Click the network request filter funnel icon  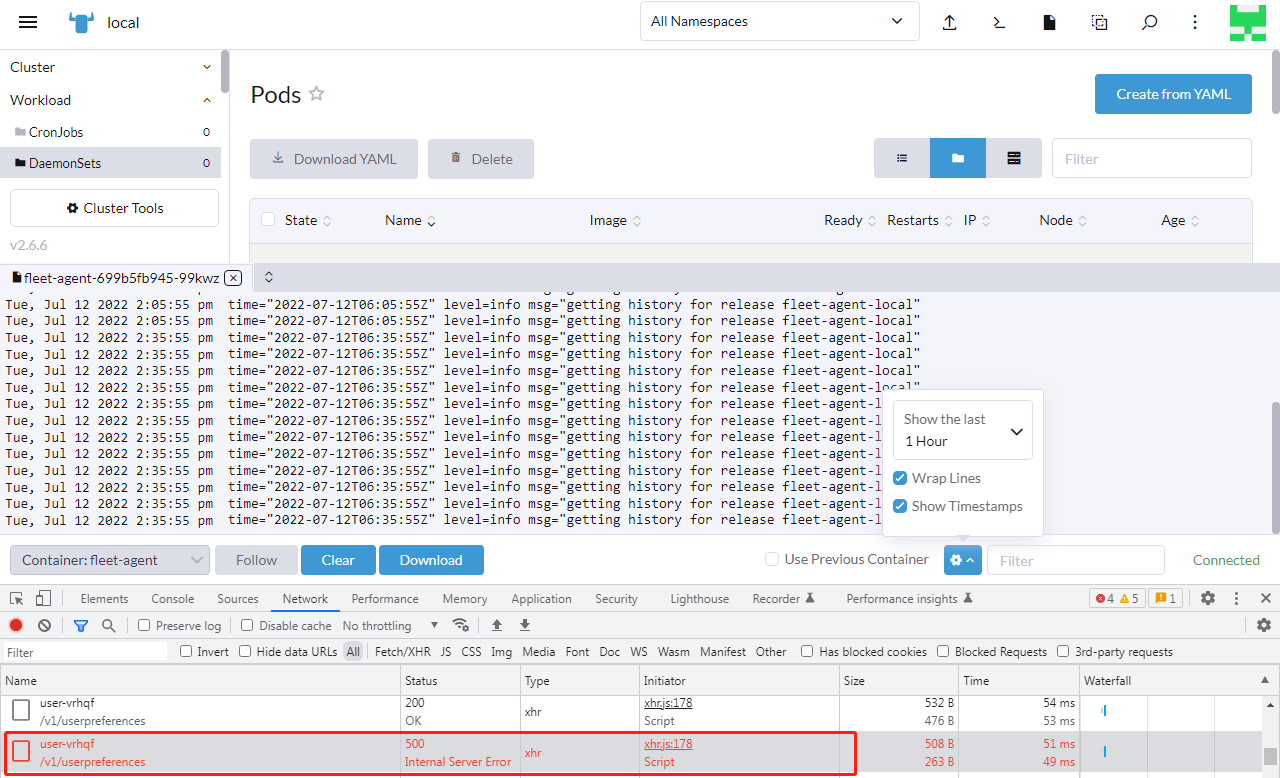click(x=81, y=624)
